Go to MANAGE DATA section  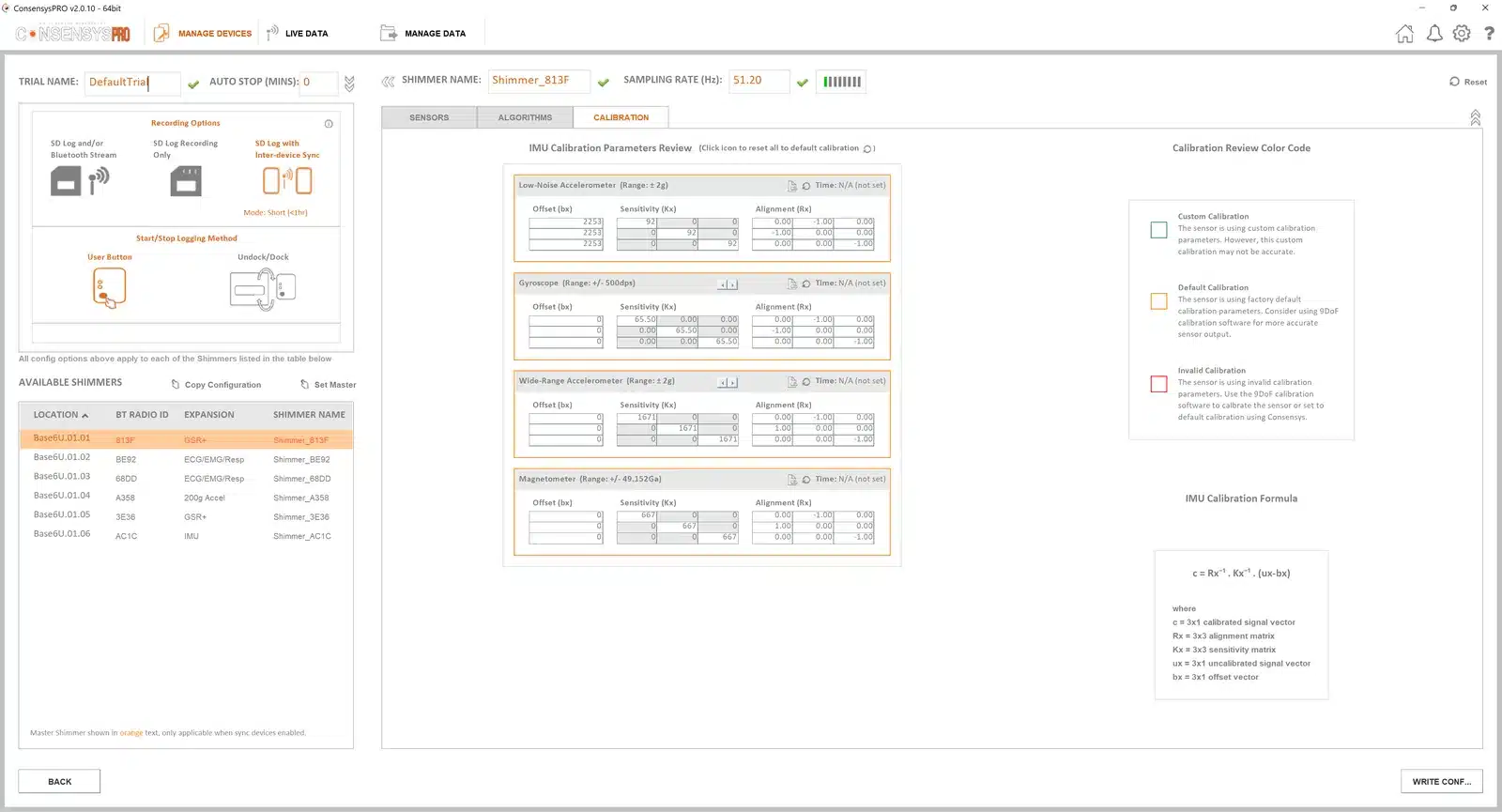coord(422,34)
